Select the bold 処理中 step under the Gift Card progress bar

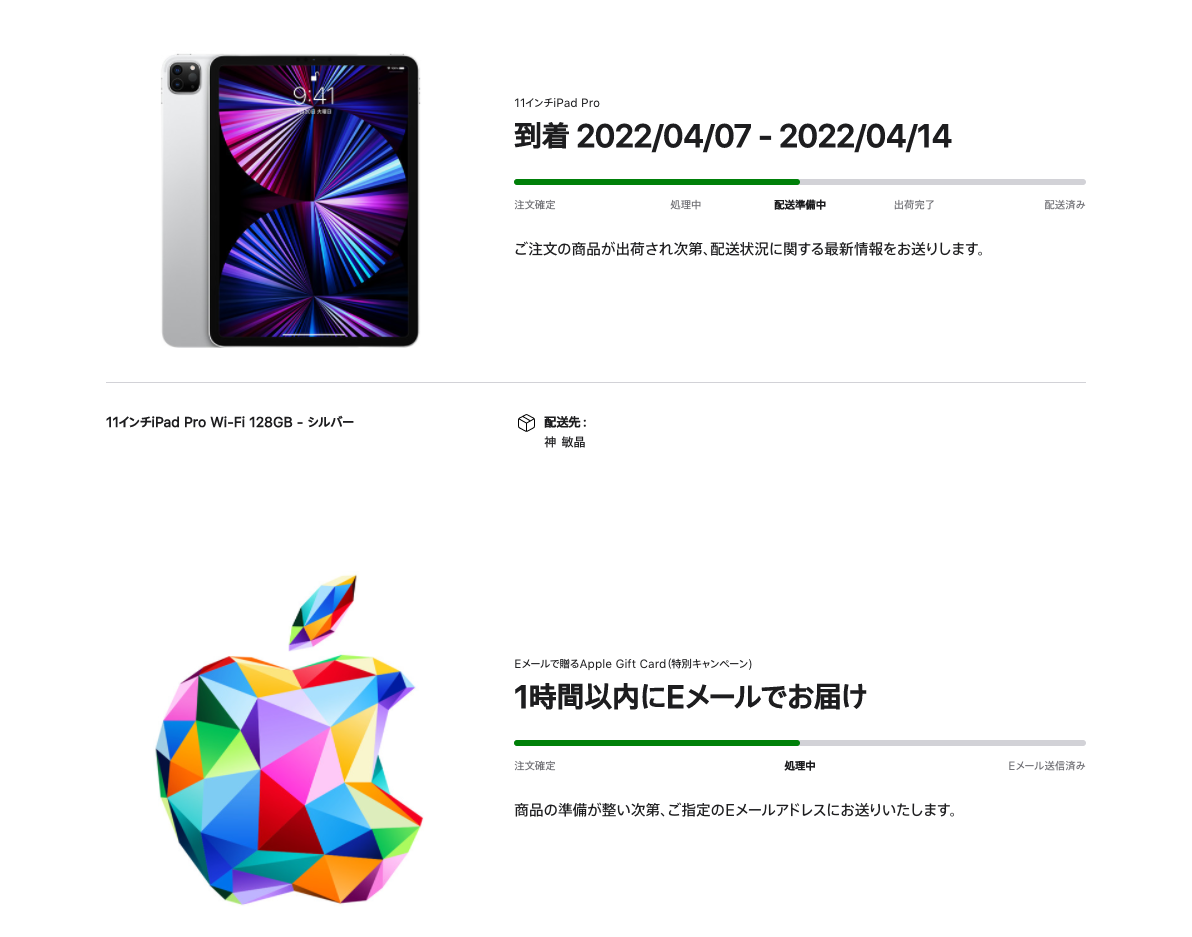point(800,765)
